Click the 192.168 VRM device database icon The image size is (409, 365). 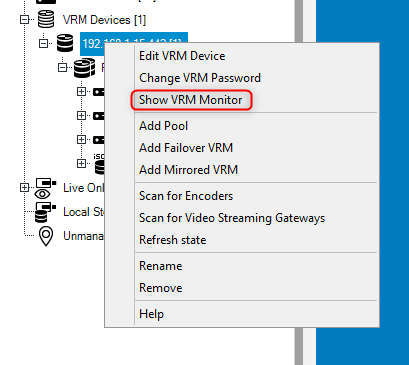(x=65, y=43)
